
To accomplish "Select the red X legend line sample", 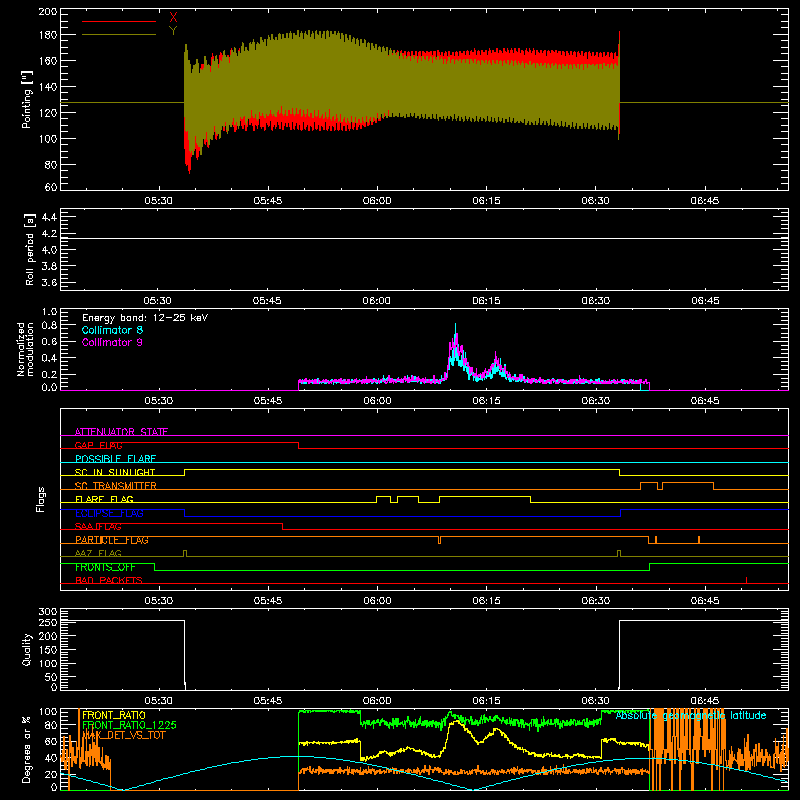I will pos(119,21).
